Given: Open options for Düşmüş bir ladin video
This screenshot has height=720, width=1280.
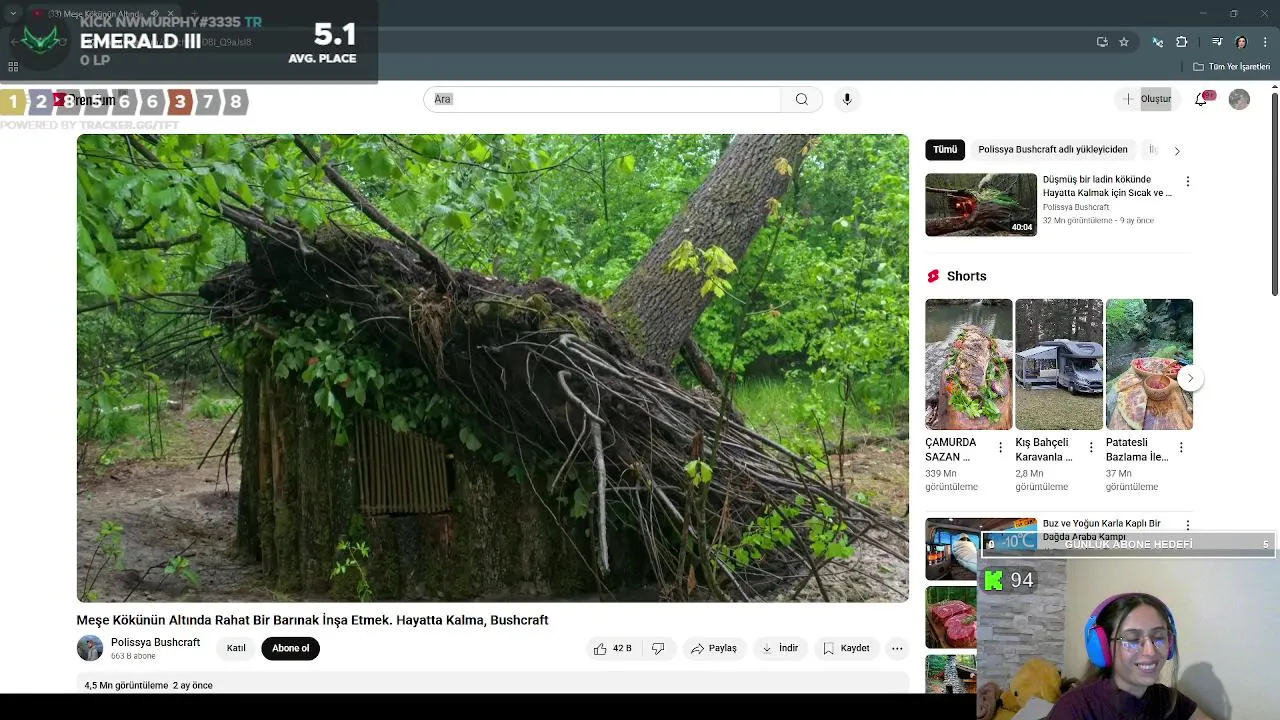Looking at the screenshot, I should [1187, 181].
